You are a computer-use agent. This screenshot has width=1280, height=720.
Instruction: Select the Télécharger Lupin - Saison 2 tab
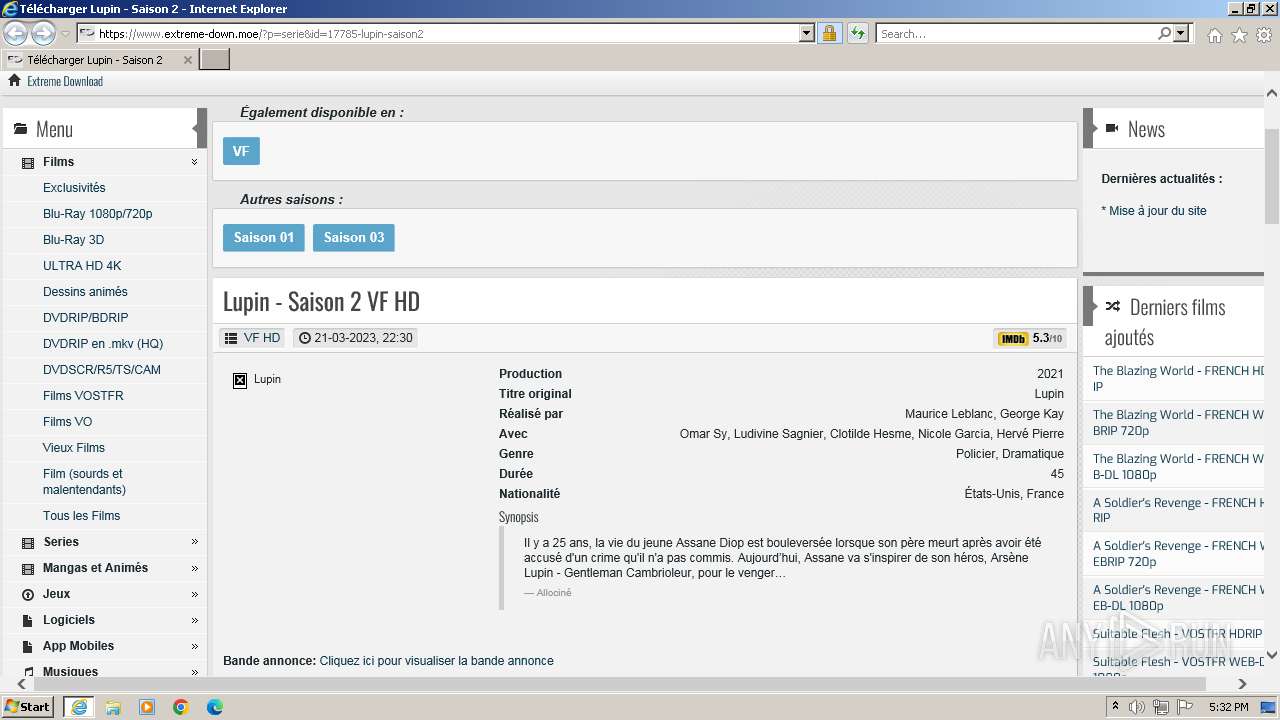pos(95,60)
